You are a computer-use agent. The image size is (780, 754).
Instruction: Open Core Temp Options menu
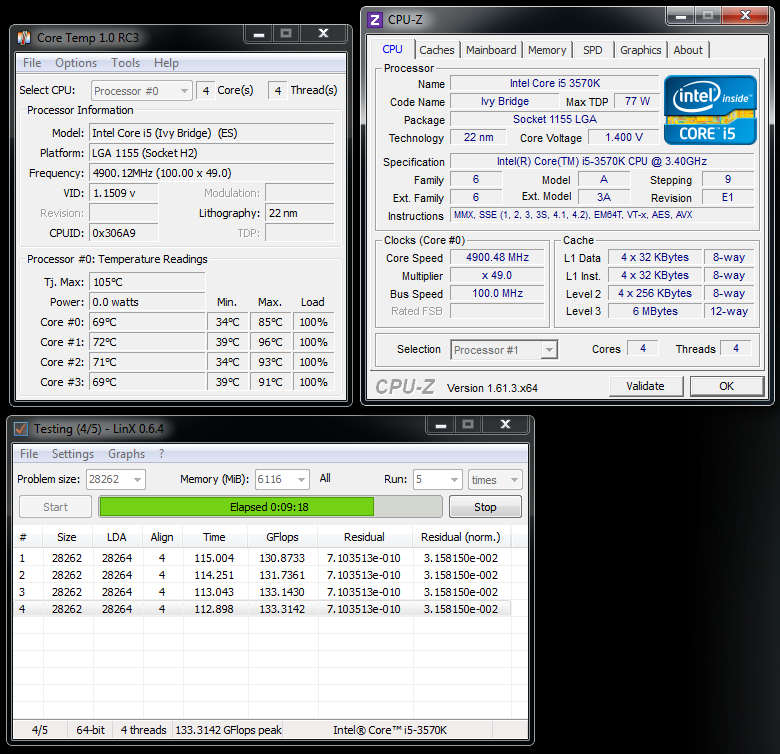[76, 63]
